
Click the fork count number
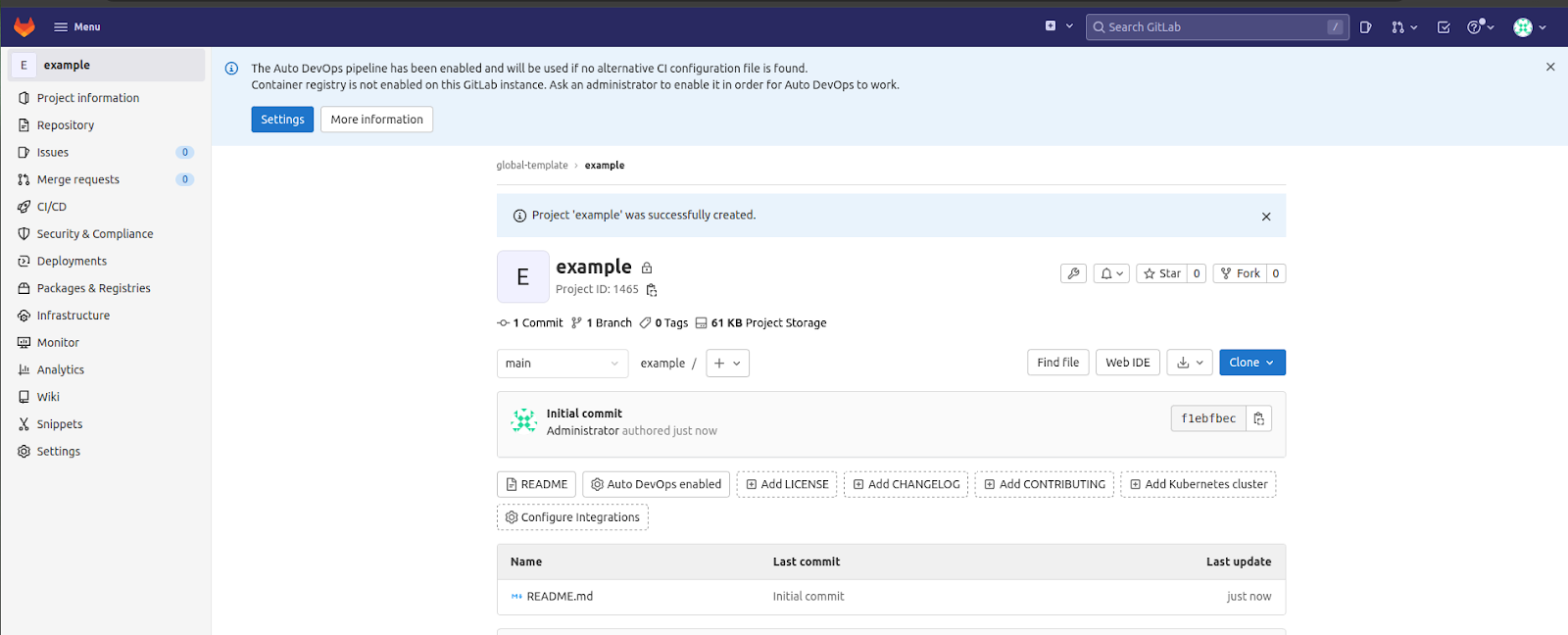pyautogui.click(x=1276, y=273)
